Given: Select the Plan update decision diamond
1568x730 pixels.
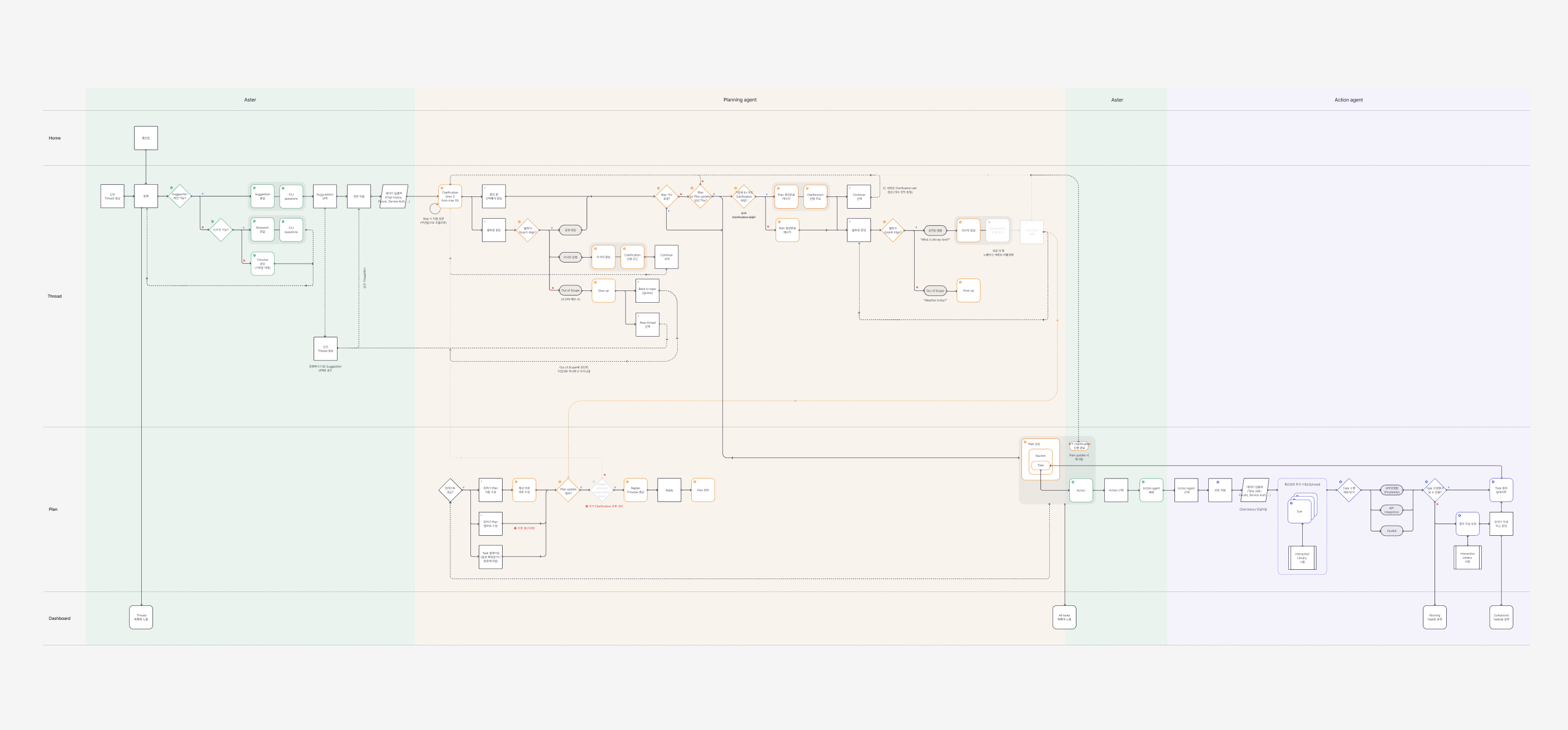Looking at the screenshot, I should (x=568, y=490).
